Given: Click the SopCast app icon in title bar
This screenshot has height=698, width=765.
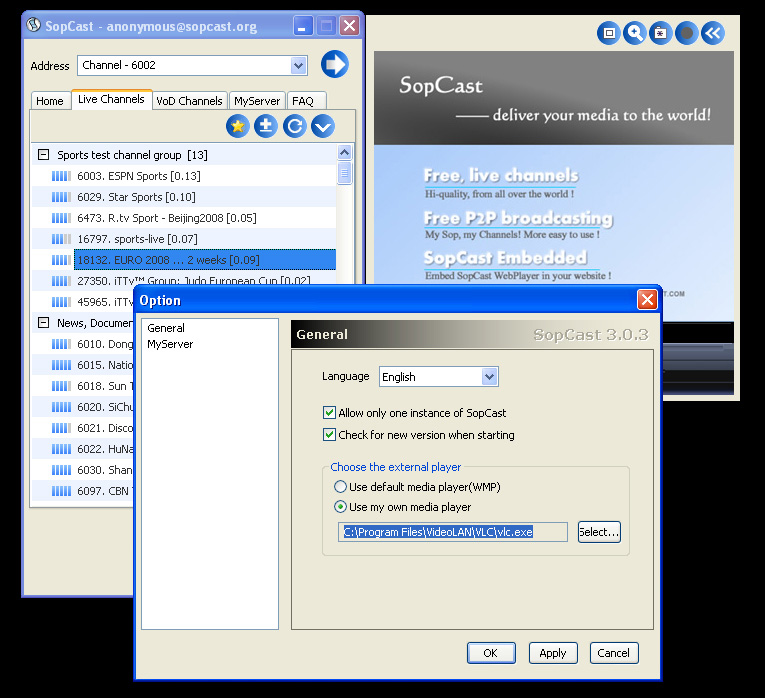Looking at the screenshot, I should 34,25.
